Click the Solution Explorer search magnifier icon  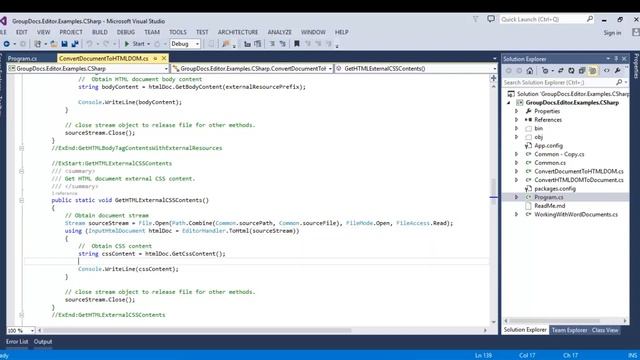[619, 82]
